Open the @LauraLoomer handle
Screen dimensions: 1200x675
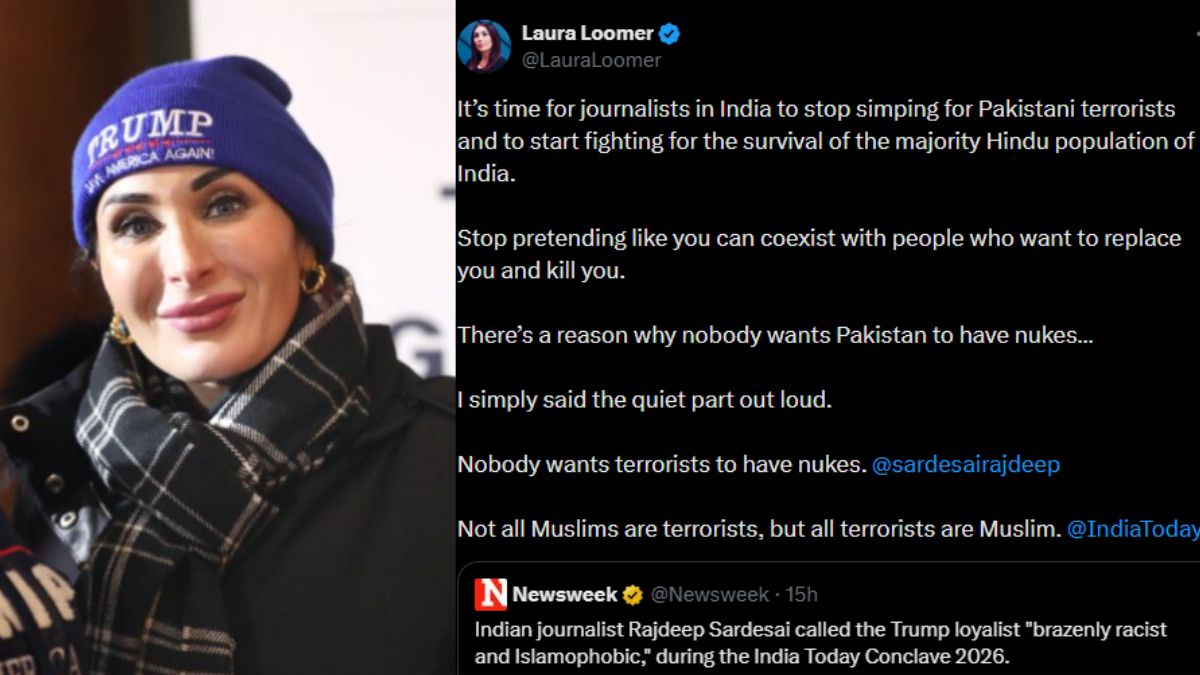[591, 60]
